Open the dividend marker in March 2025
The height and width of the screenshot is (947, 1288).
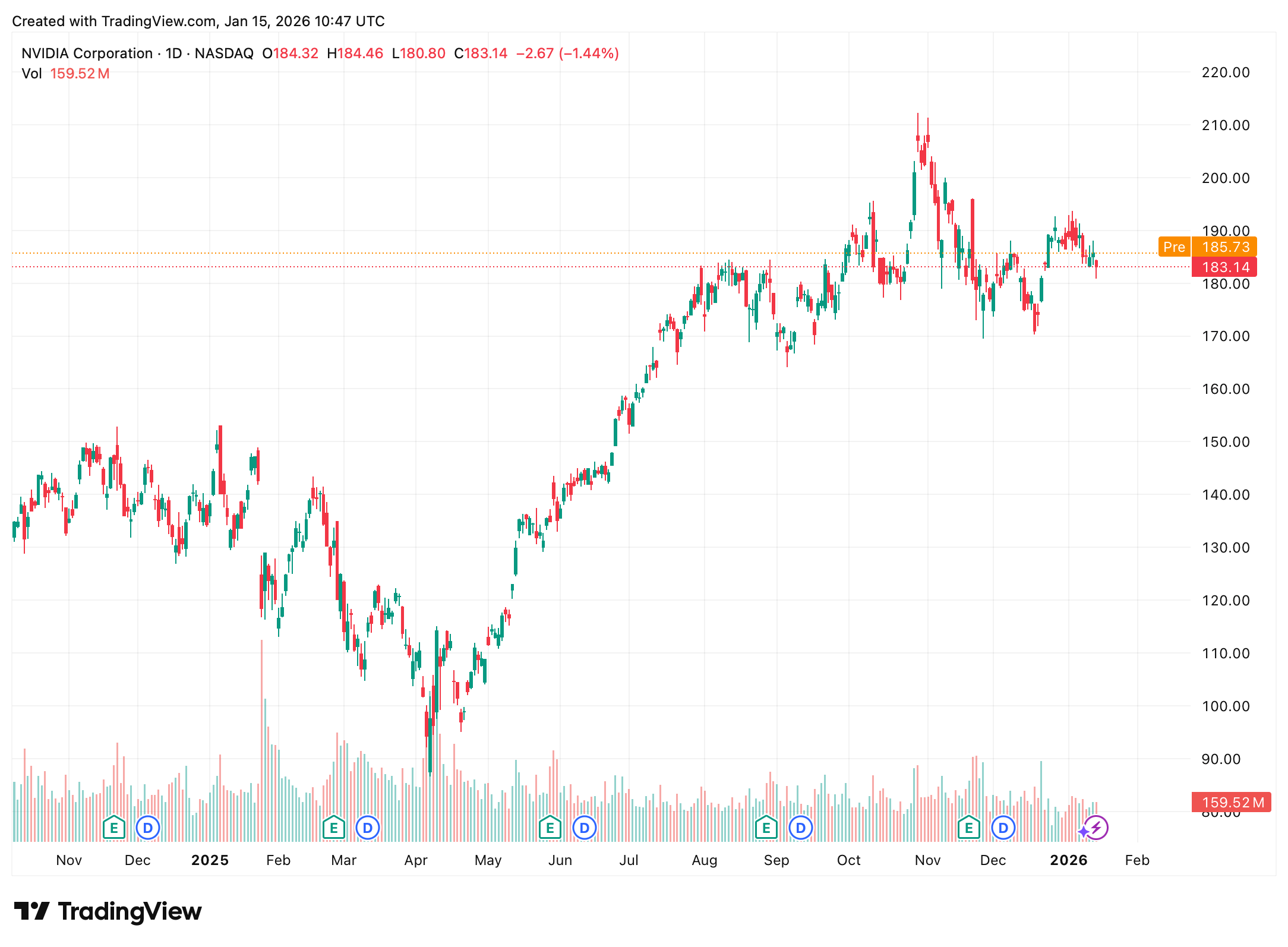368,828
